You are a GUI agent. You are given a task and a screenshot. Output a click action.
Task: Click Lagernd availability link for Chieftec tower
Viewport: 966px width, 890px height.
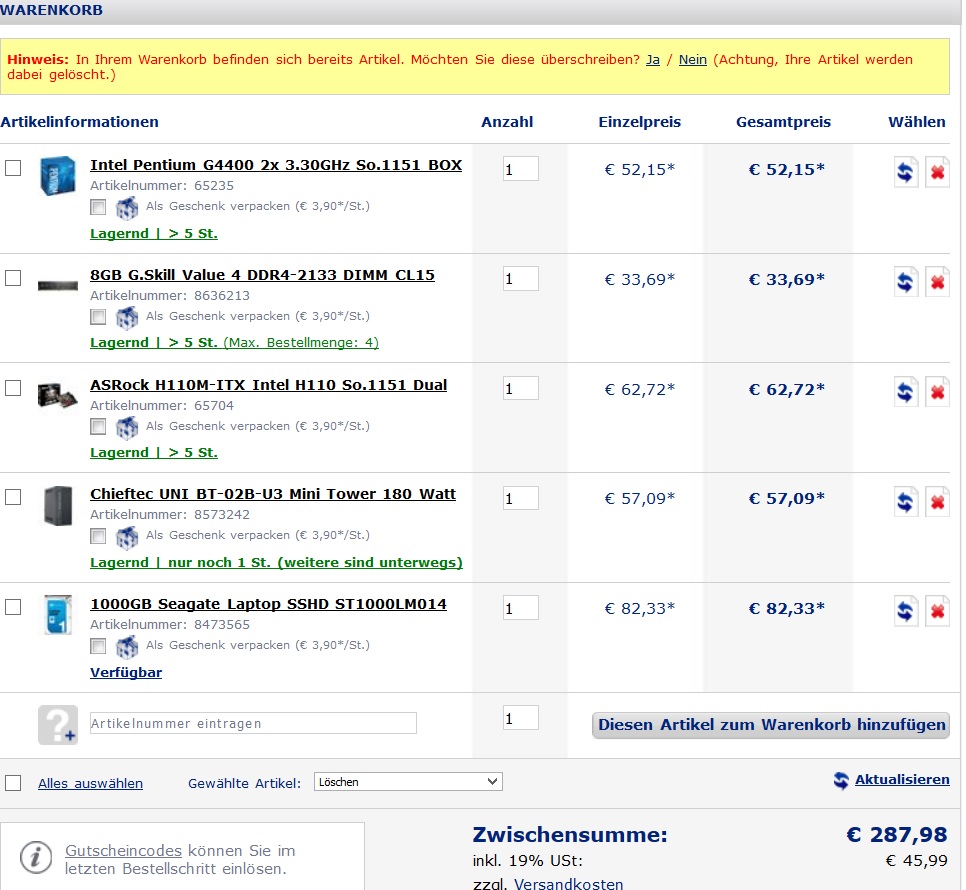tap(276, 562)
